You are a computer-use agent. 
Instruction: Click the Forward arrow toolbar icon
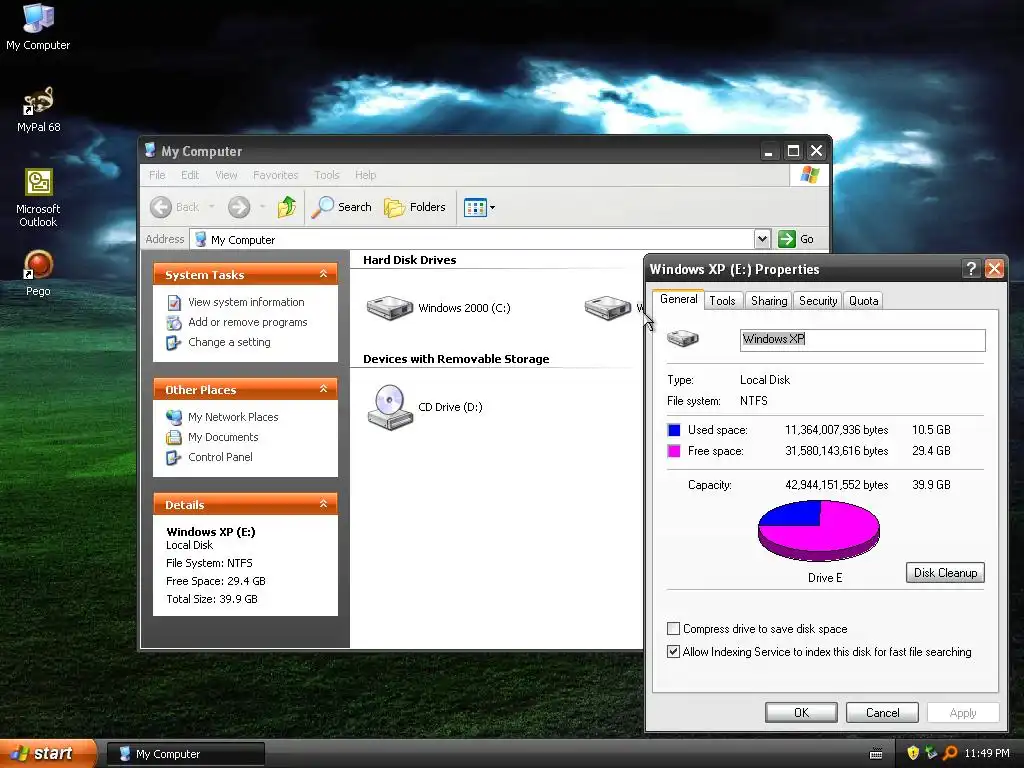pyautogui.click(x=239, y=207)
